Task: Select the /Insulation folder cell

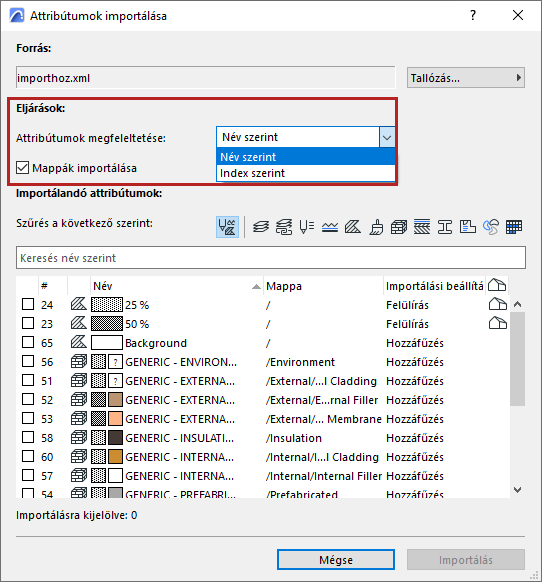Action: 294,438
